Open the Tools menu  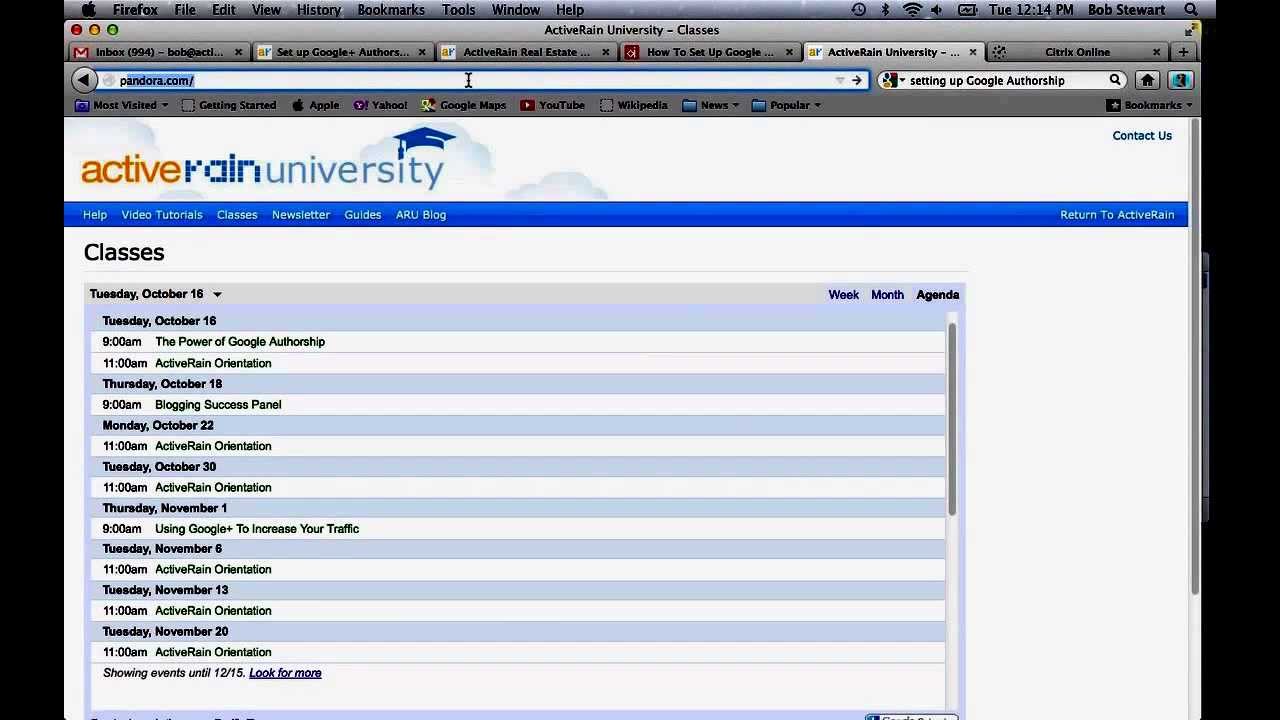(458, 10)
